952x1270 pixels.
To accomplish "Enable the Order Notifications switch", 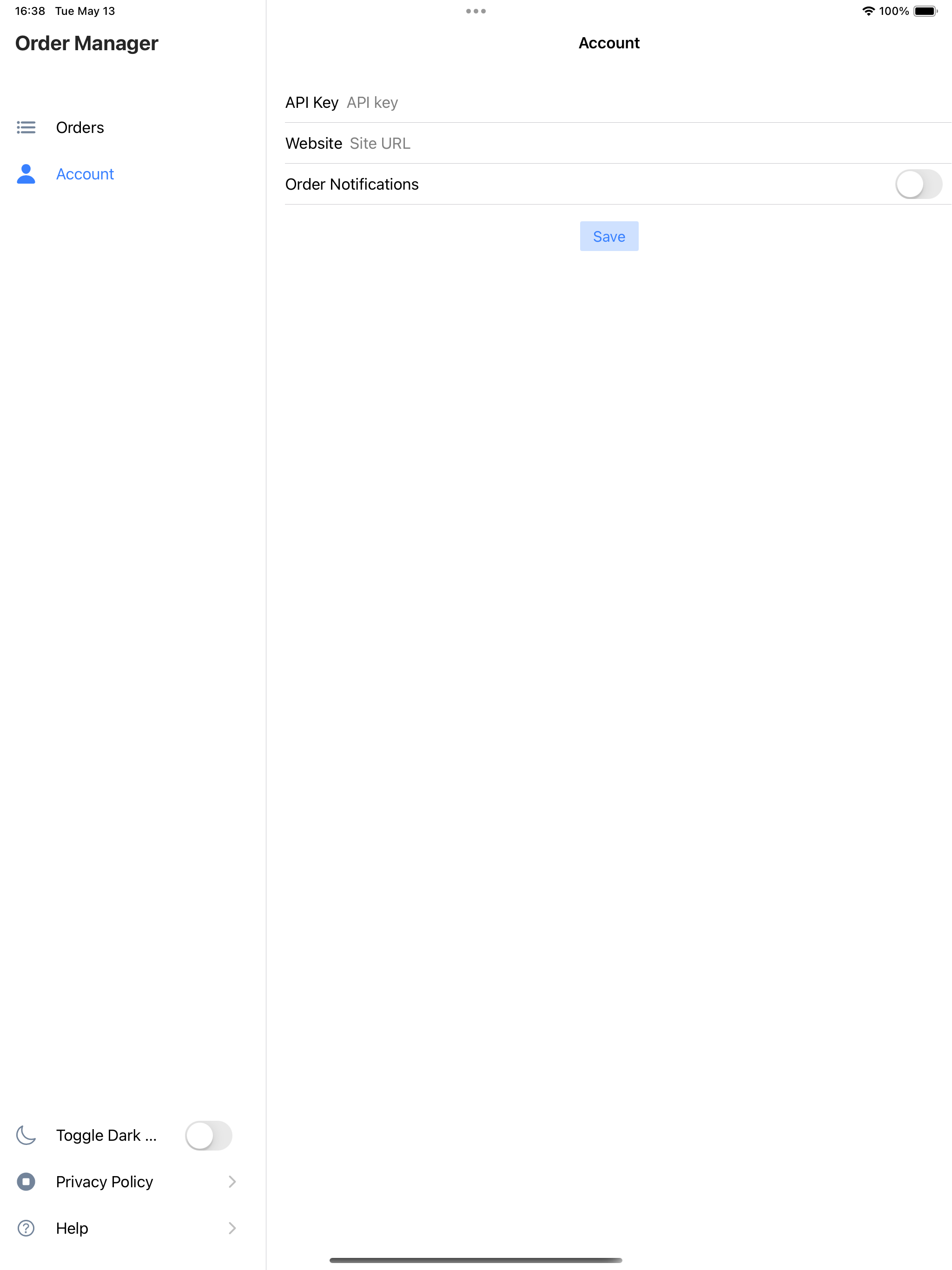I will (x=919, y=184).
